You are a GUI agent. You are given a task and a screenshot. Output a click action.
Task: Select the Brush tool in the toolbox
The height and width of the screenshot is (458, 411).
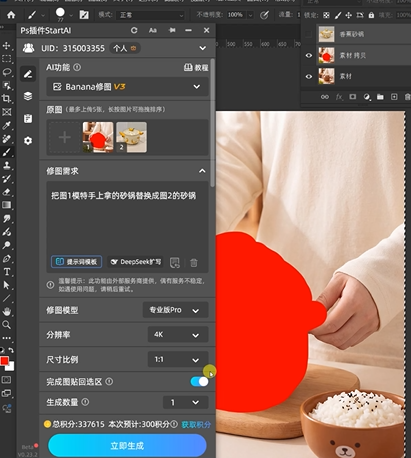click(x=6, y=152)
